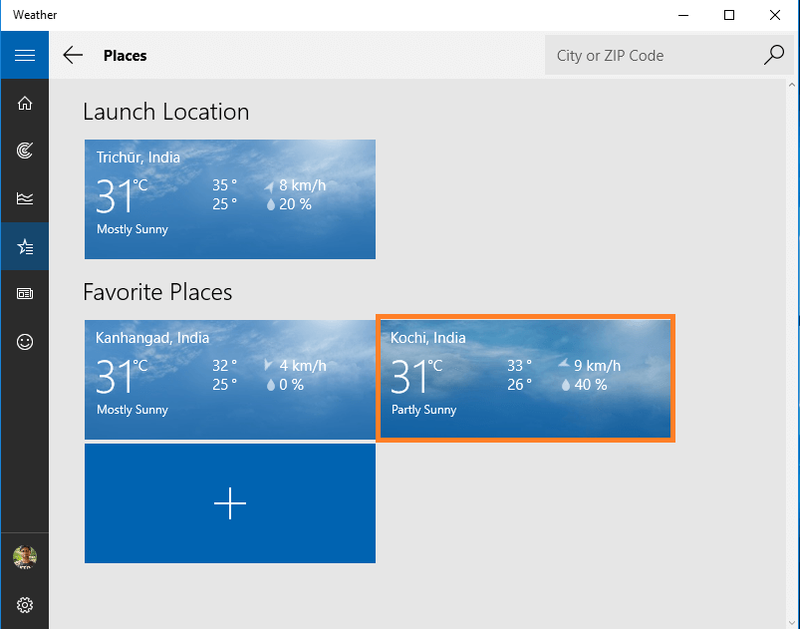Click "4 km/h" wind on Kanhangad tile

click(x=303, y=366)
